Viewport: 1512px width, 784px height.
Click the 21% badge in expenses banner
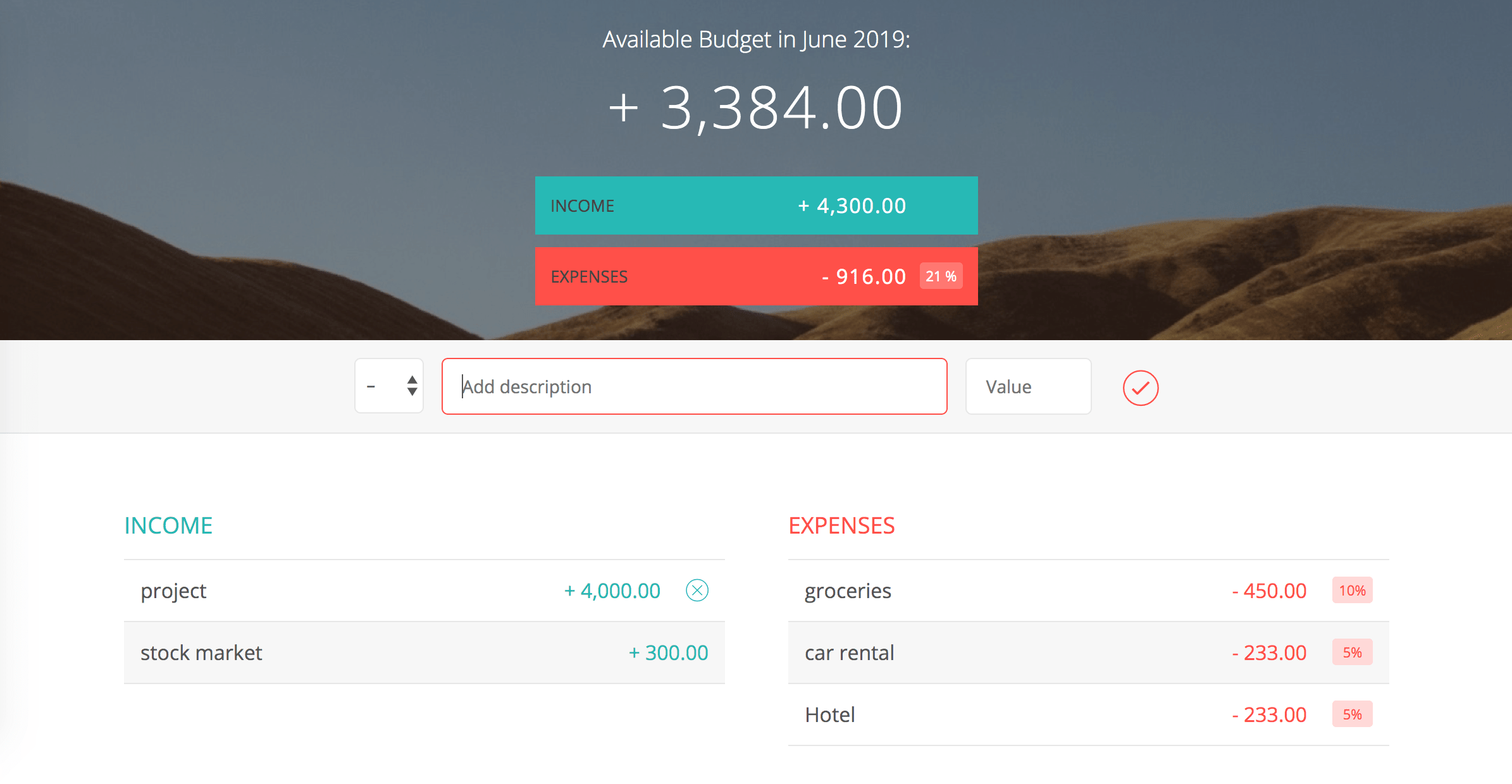pos(941,276)
